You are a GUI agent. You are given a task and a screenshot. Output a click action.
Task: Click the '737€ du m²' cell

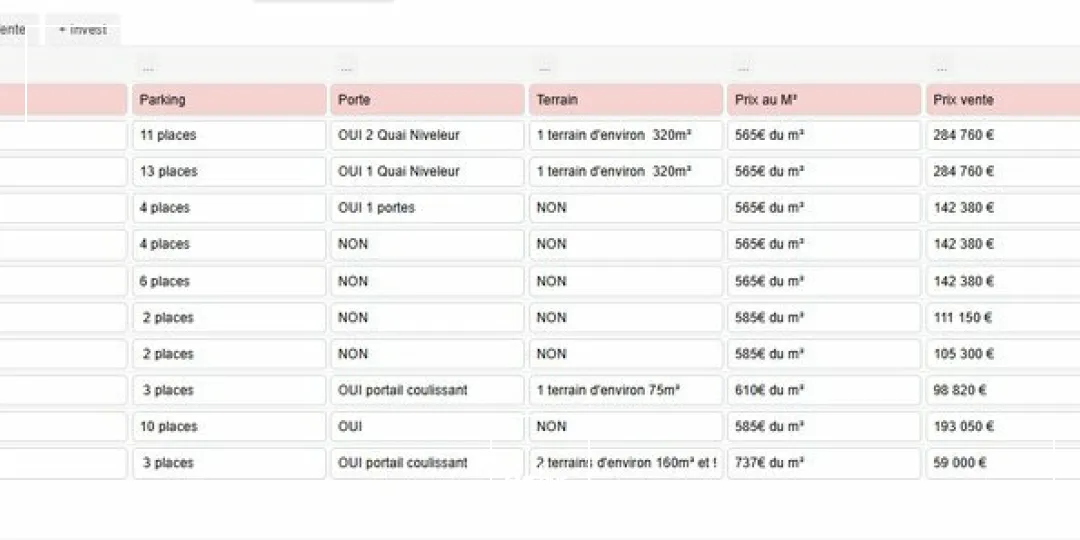(x=824, y=463)
